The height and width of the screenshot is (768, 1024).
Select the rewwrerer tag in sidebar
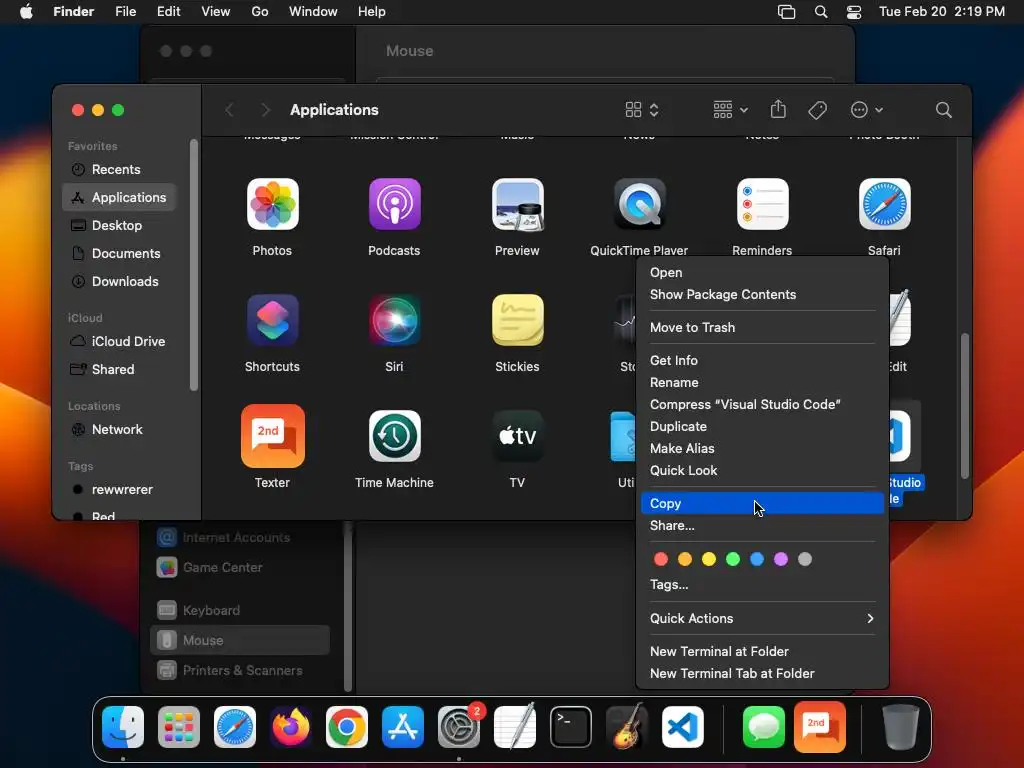[119, 490]
